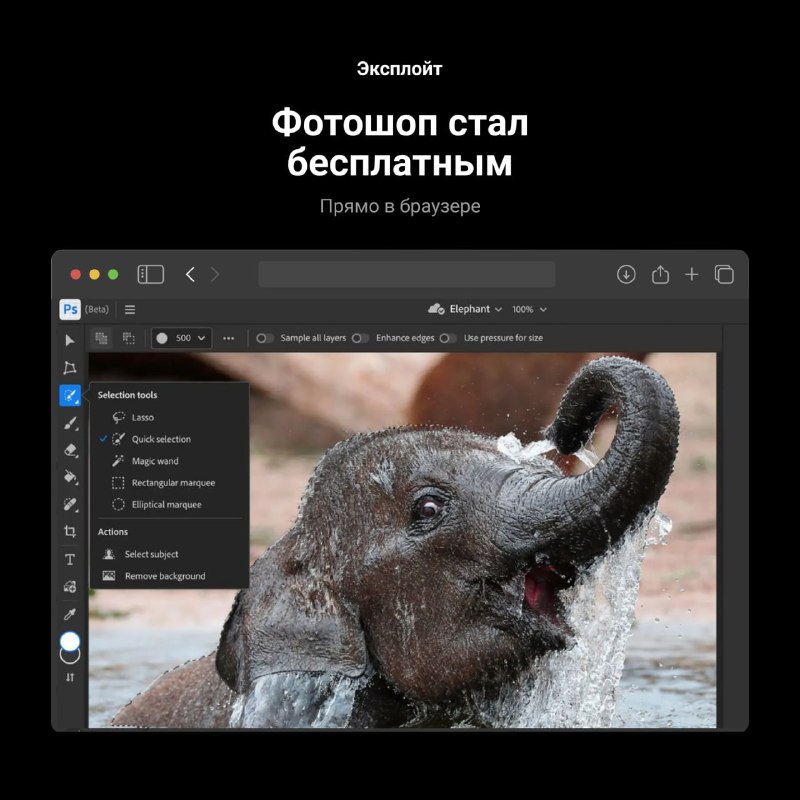Select the Paint Bucket fill tool
Viewport: 800px width, 800px height.
[70, 477]
